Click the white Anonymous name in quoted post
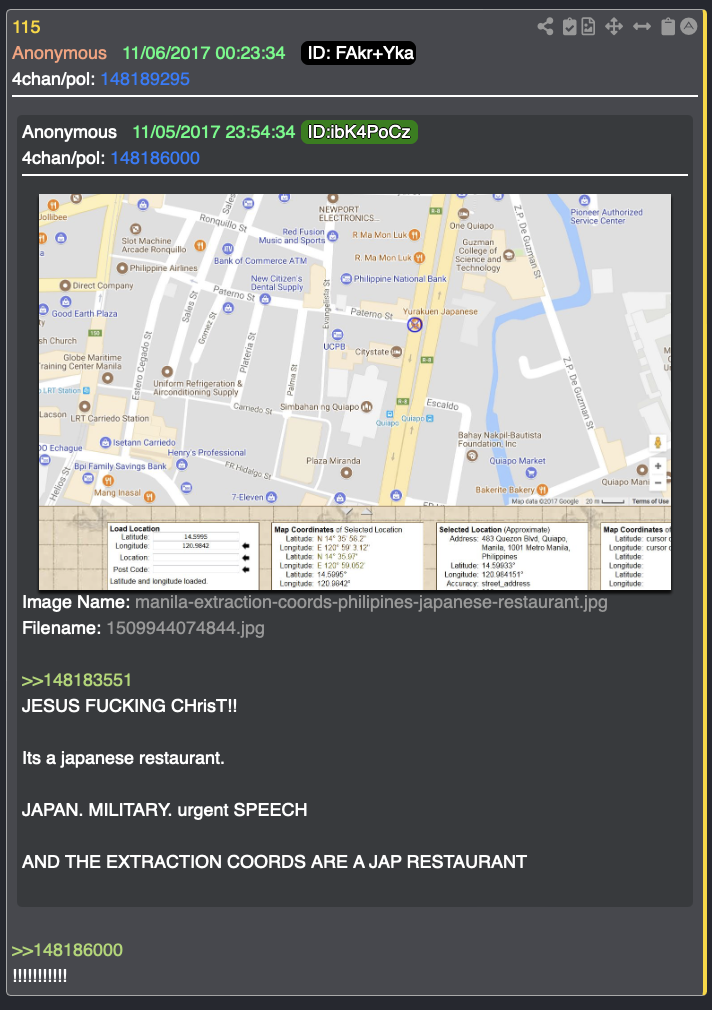This screenshot has width=712, height=1010. pyautogui.click(x=70, y=132)
